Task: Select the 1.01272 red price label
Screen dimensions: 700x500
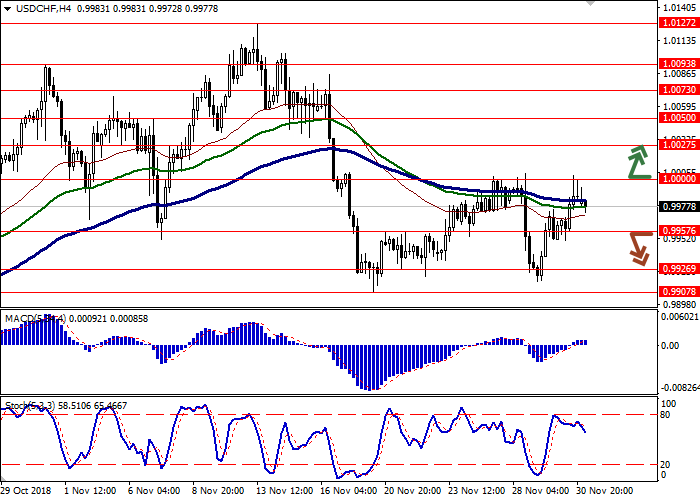Action: [677, 22]
